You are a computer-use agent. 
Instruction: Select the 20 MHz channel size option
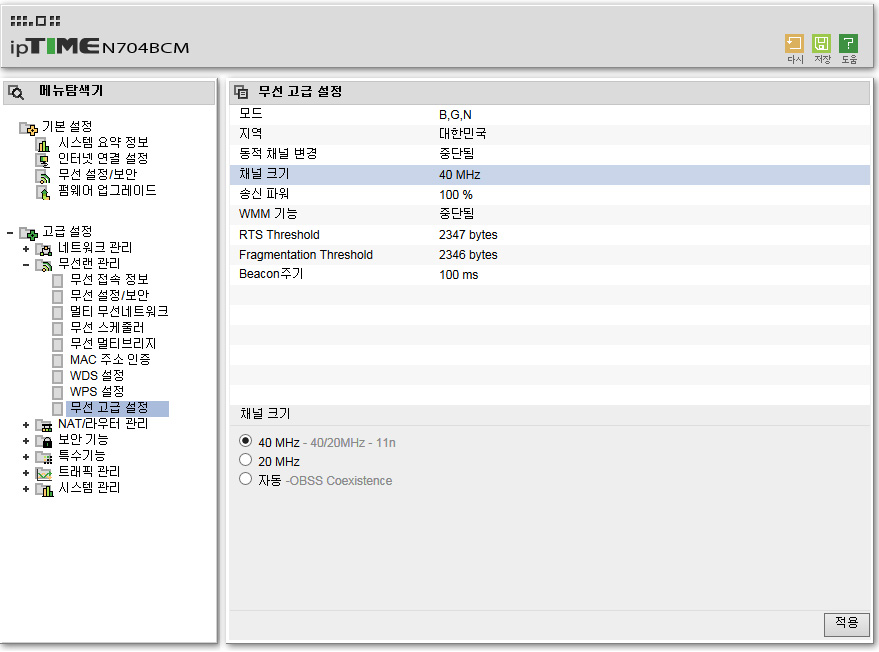point(246,460)
